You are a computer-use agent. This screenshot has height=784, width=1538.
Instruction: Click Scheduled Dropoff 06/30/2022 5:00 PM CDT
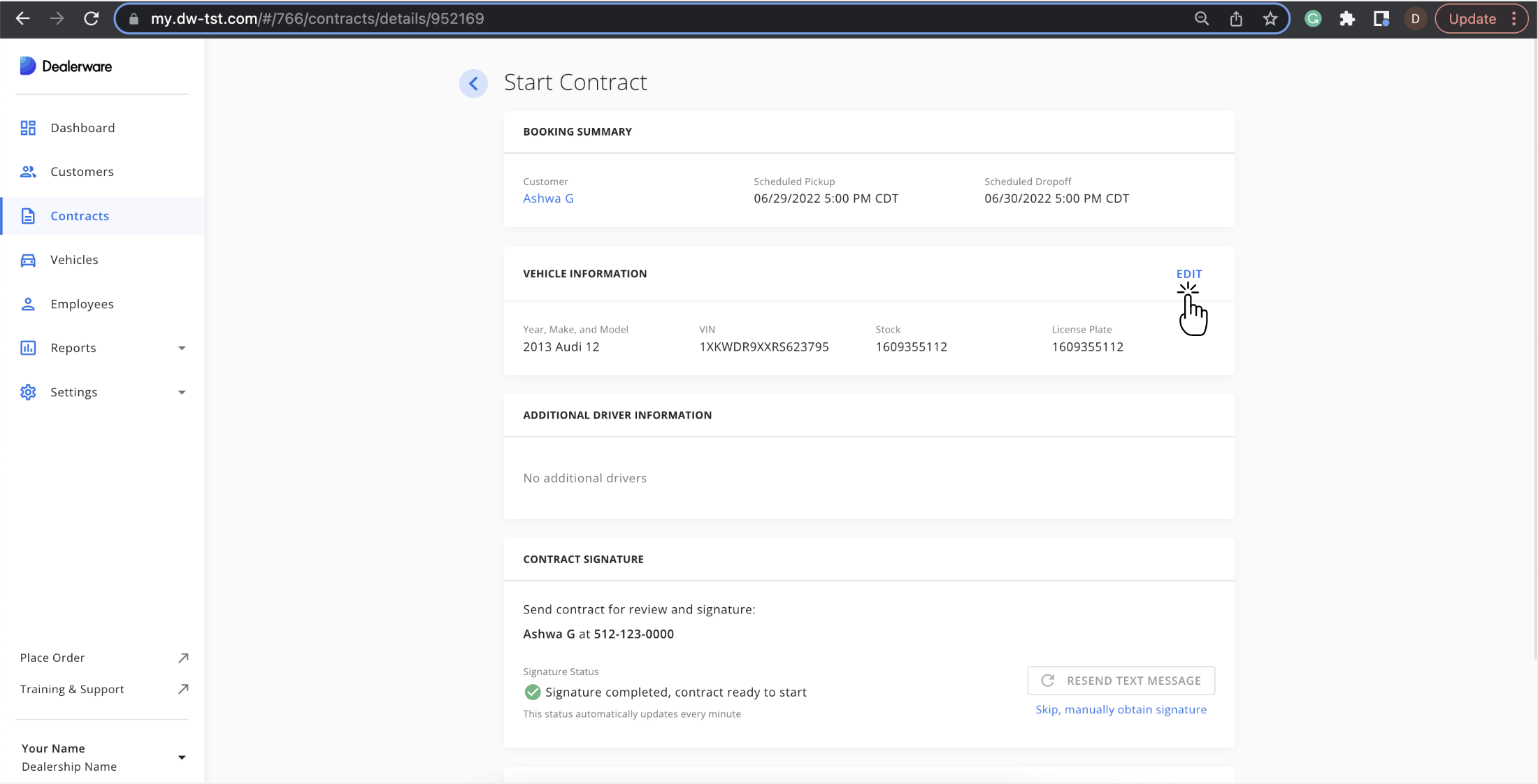coord(1057,198)
